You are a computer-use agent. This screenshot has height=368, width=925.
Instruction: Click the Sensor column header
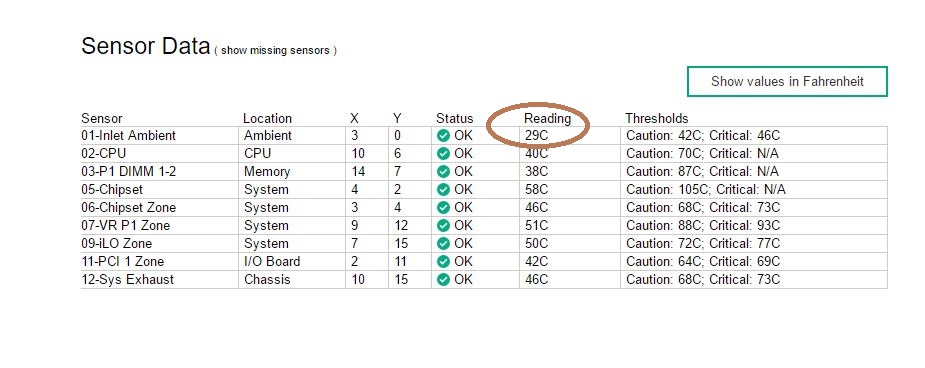pos(102,119)
